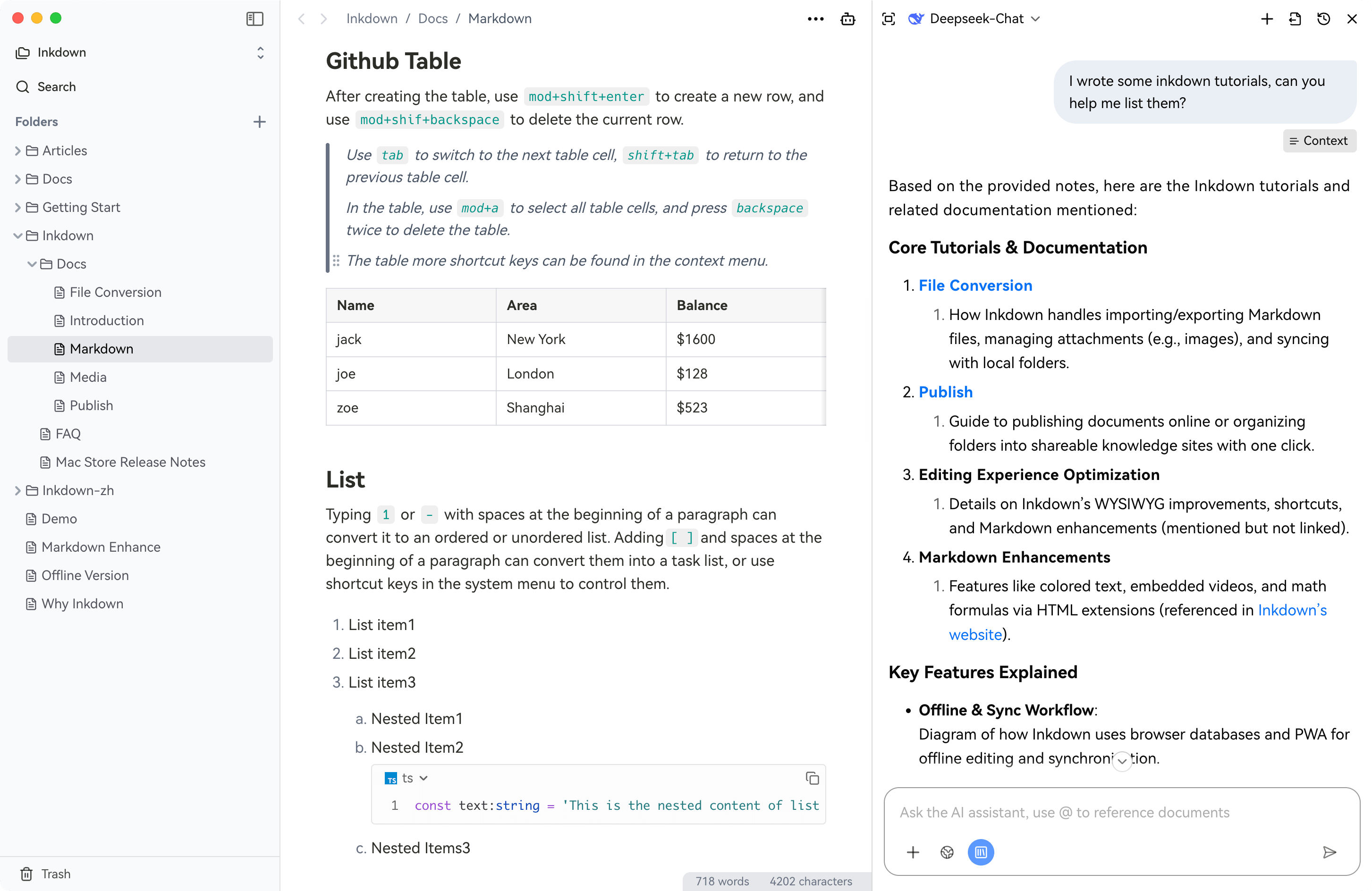This screenshot has width=1372, height=891.
Task: Toggle the blue highlighted docs context button
Action: [x=980, y=852]
